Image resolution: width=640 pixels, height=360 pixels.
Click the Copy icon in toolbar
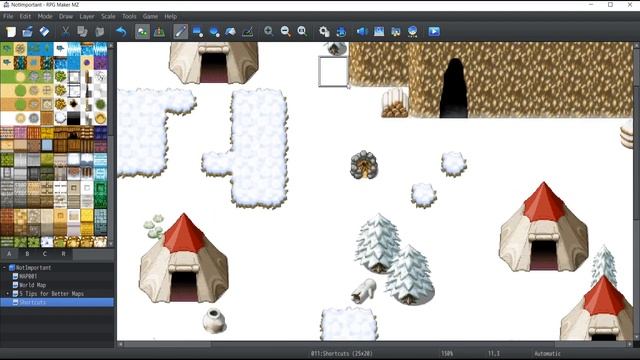(82, 31)
